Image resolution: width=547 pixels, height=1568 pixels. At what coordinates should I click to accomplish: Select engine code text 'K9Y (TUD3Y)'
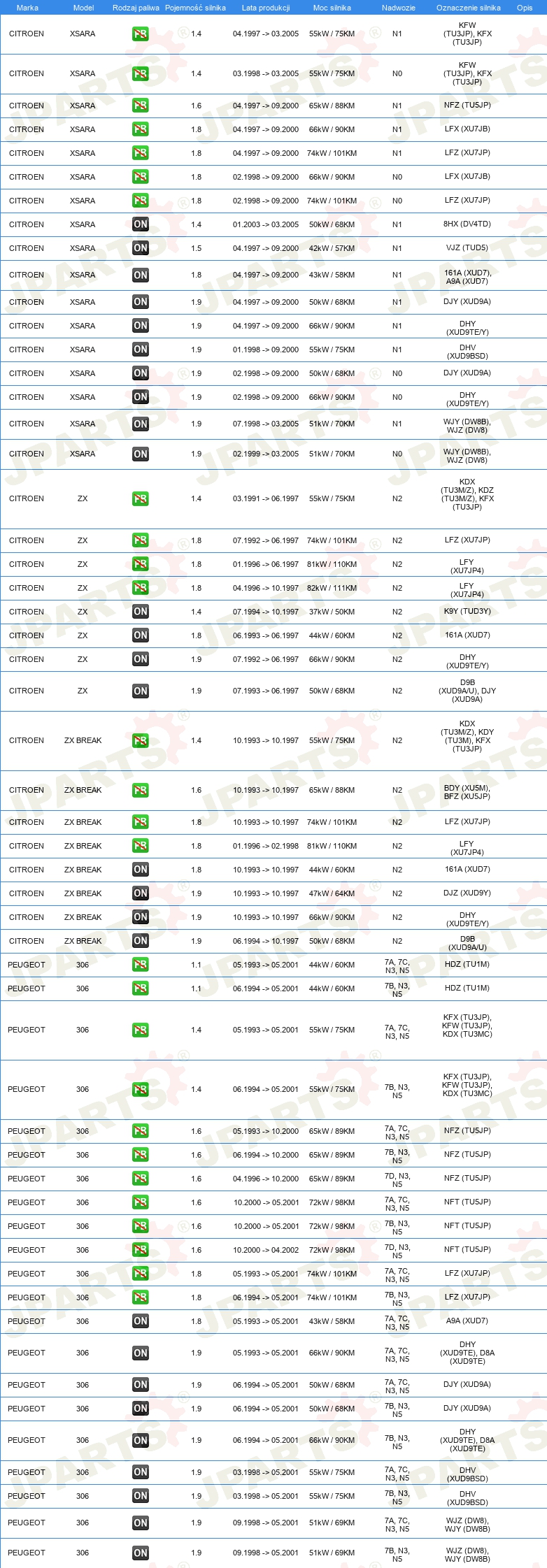pos(467,612)
